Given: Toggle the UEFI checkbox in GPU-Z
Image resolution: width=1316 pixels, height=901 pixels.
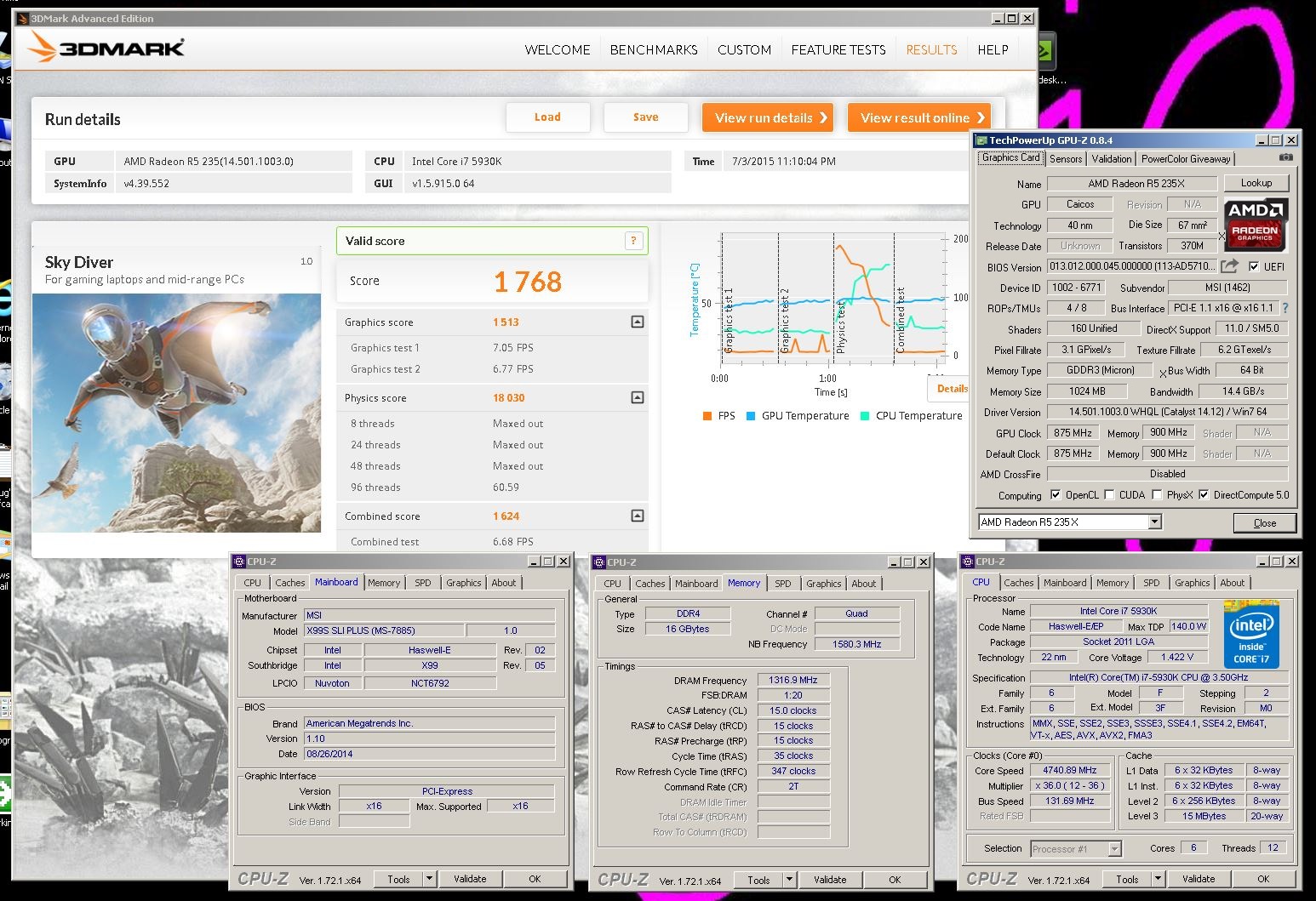Looking at the screenshot, I should (x=1253, y=266).
